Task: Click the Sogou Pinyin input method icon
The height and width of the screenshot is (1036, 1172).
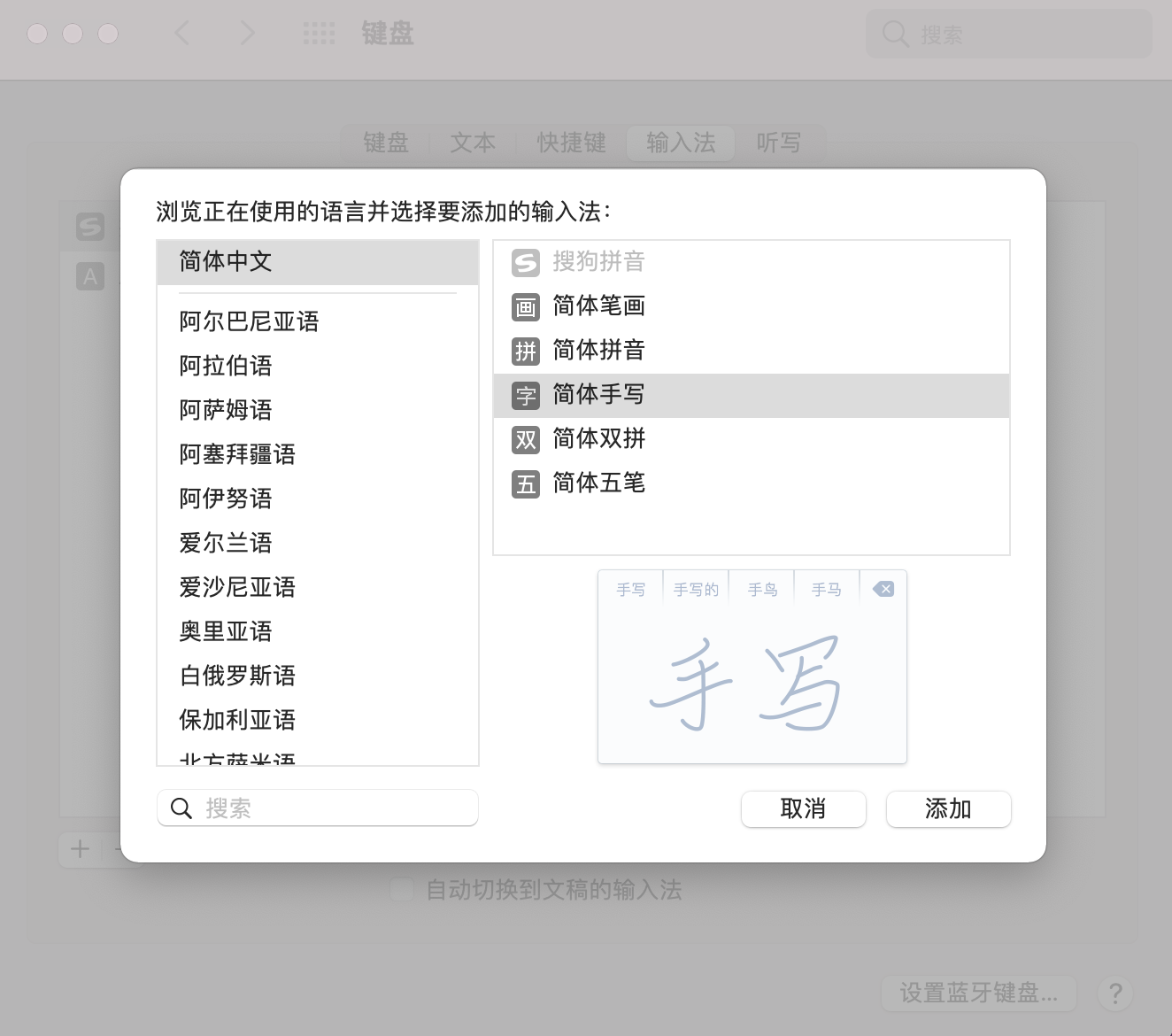Action: pos(526,263)
